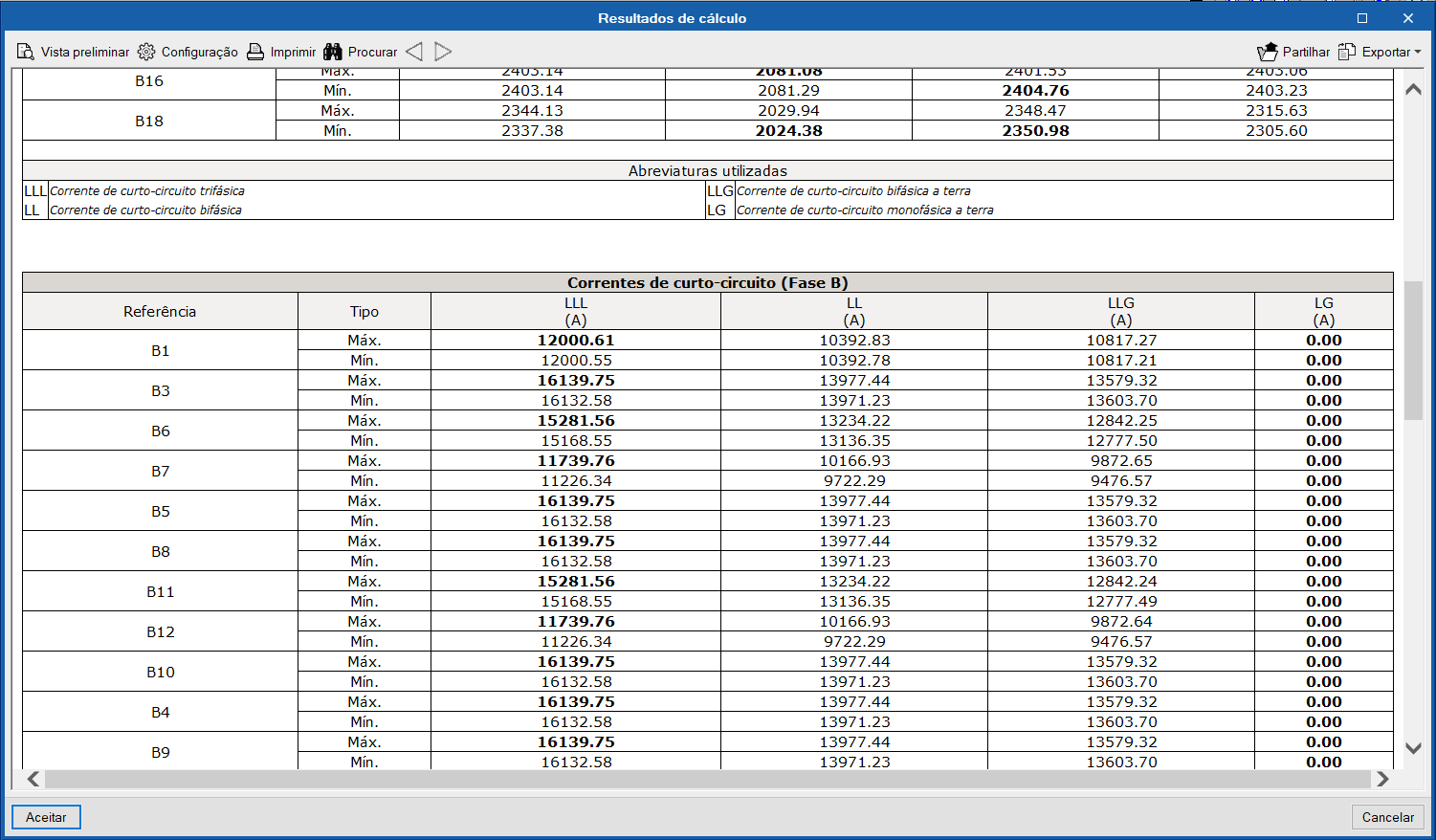Click the value 2024.38
The height and width of the screenshot is (840, 1436).
click(788, 131)
